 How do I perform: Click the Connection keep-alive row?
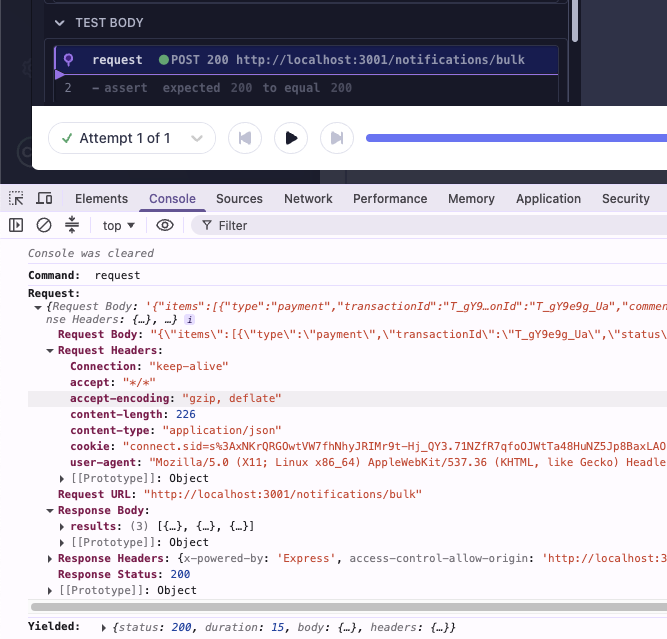(x=348, y=367)
